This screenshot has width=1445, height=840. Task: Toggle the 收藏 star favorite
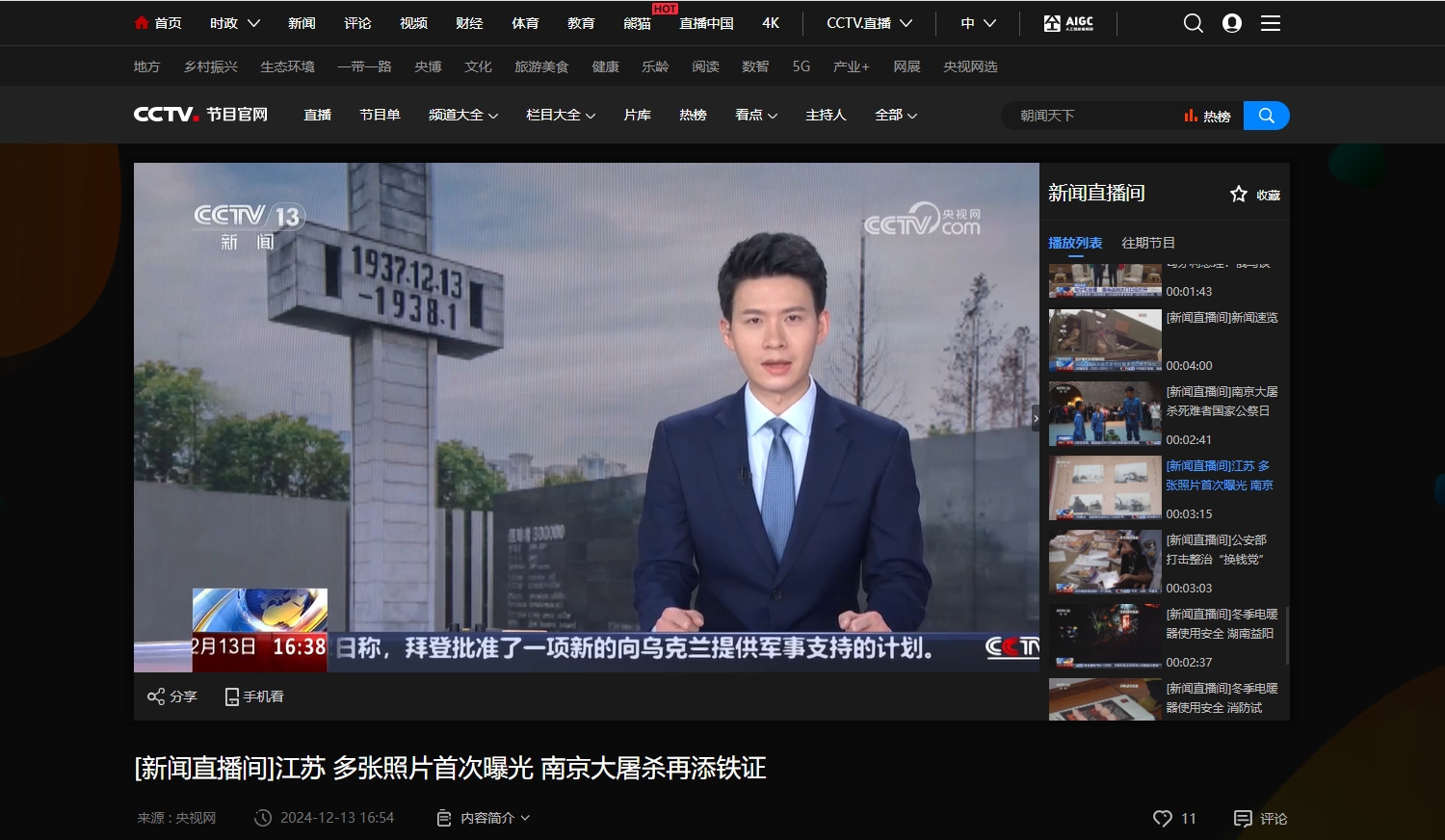click(x=1239, y=195)
